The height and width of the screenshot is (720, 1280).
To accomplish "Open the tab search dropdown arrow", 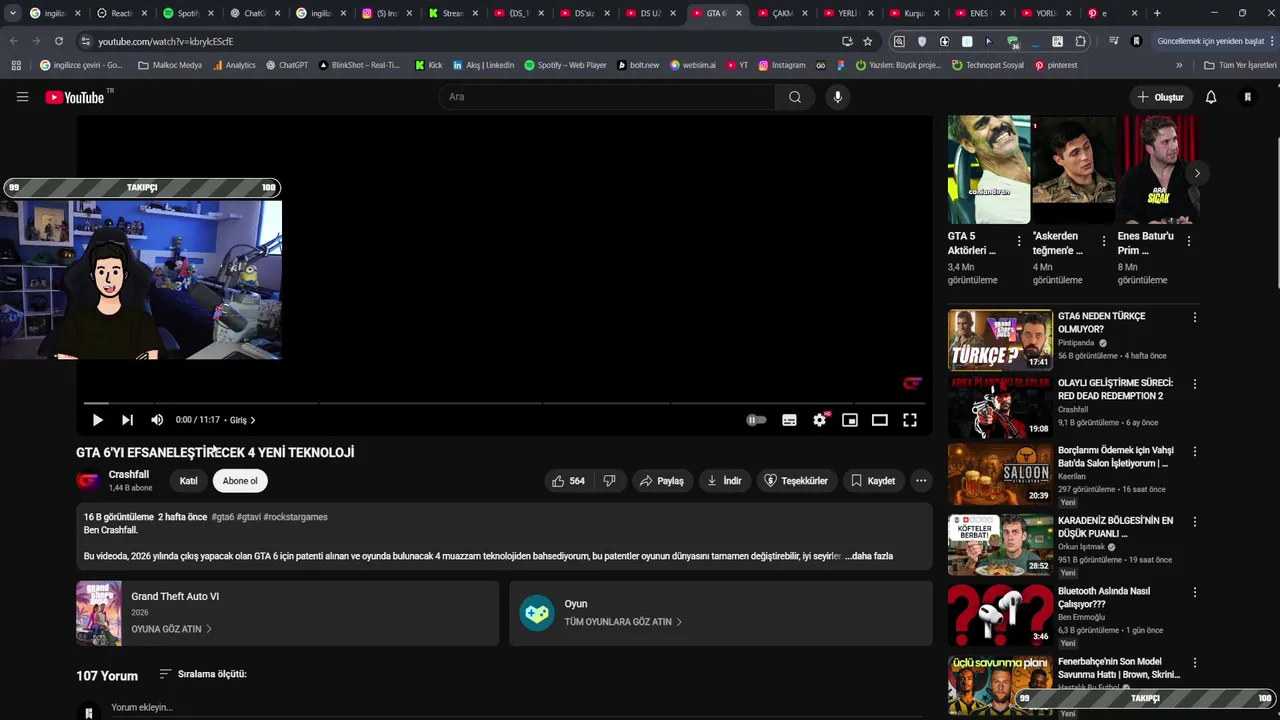I will click(13, 13).
